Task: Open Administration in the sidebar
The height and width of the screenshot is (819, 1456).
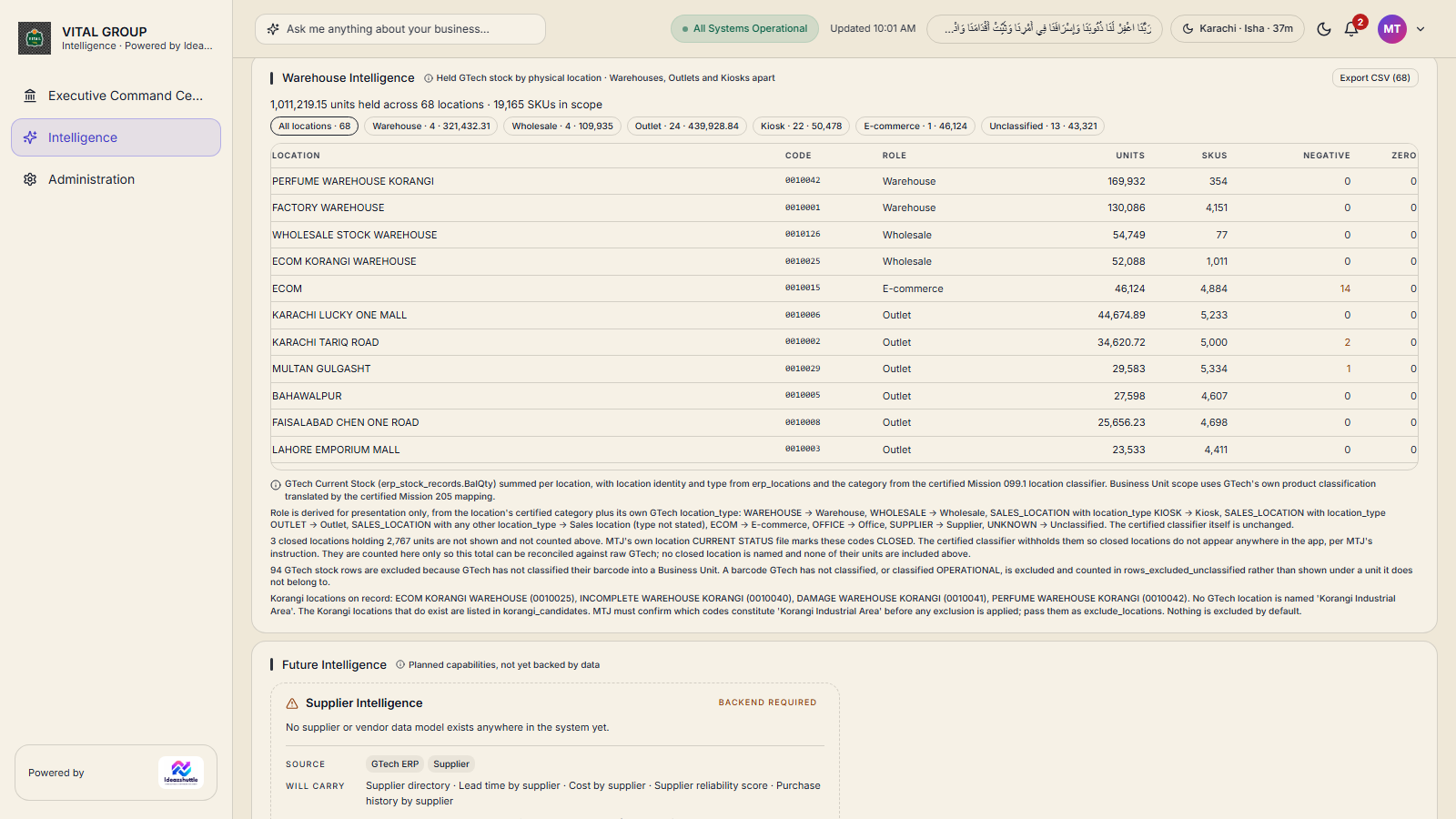Action: click(x=116, y=179)
